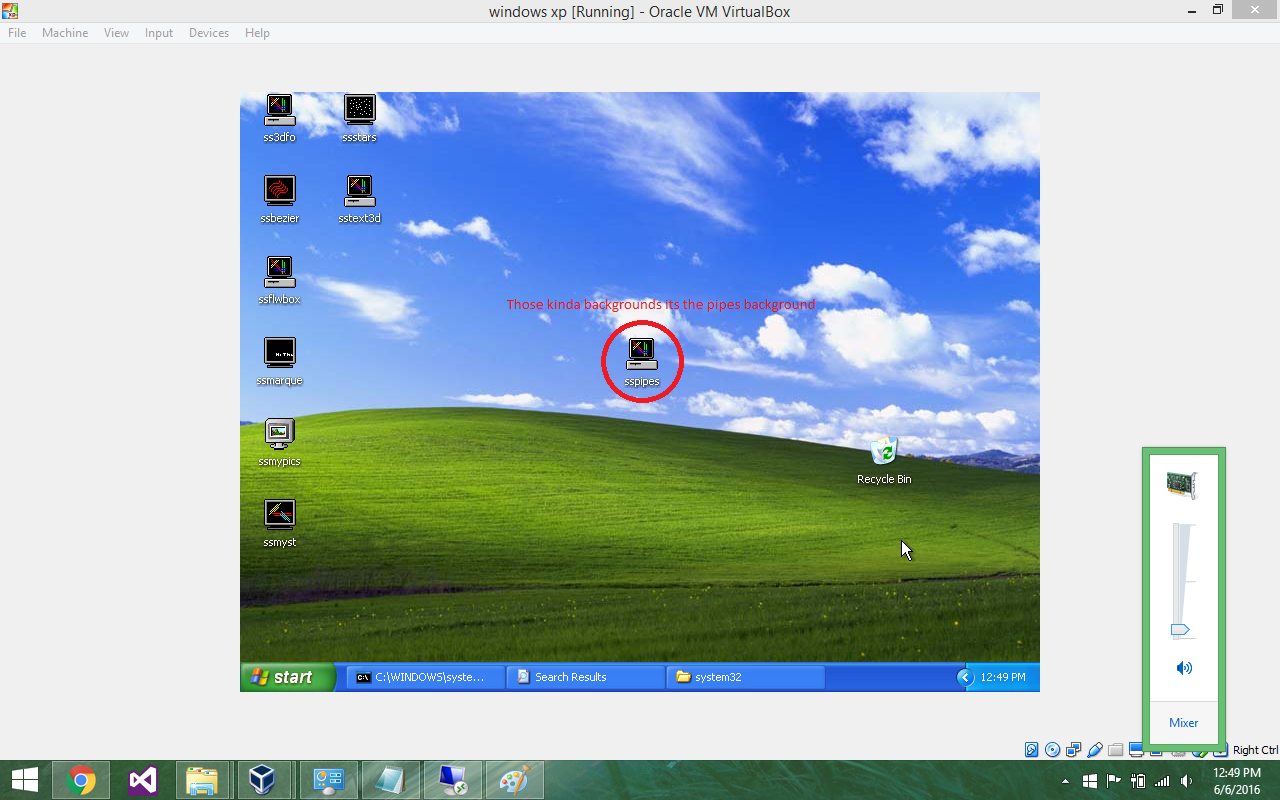This screenshot has width=1280, height=800.
Task: Open host clock showing 12:49 PM 6/6/2016
Action: (x=1237, y=781)
